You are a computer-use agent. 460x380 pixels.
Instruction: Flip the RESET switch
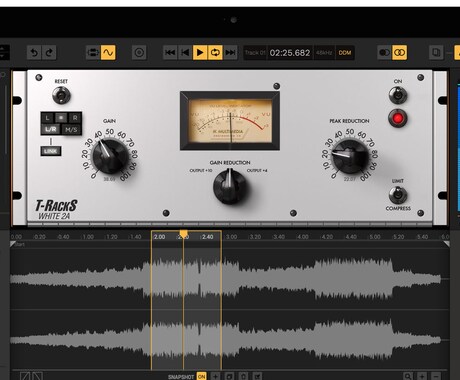tap(61, 95)
